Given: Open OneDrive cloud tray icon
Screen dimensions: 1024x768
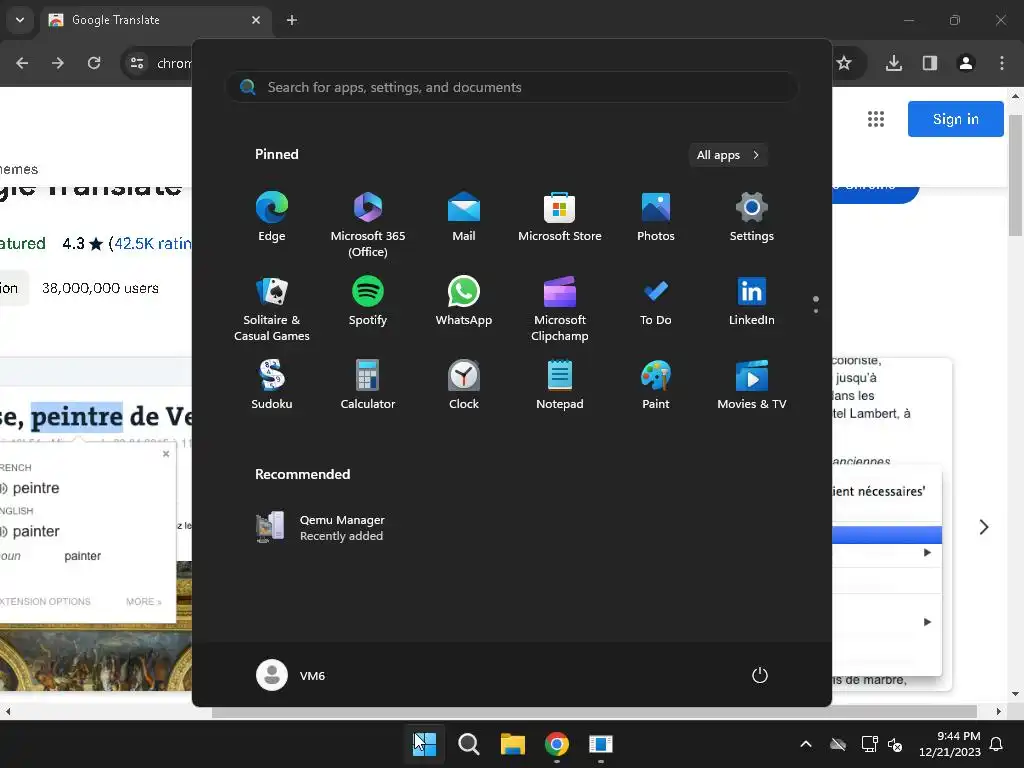Looking at the screenshot, I should (838, 744).
